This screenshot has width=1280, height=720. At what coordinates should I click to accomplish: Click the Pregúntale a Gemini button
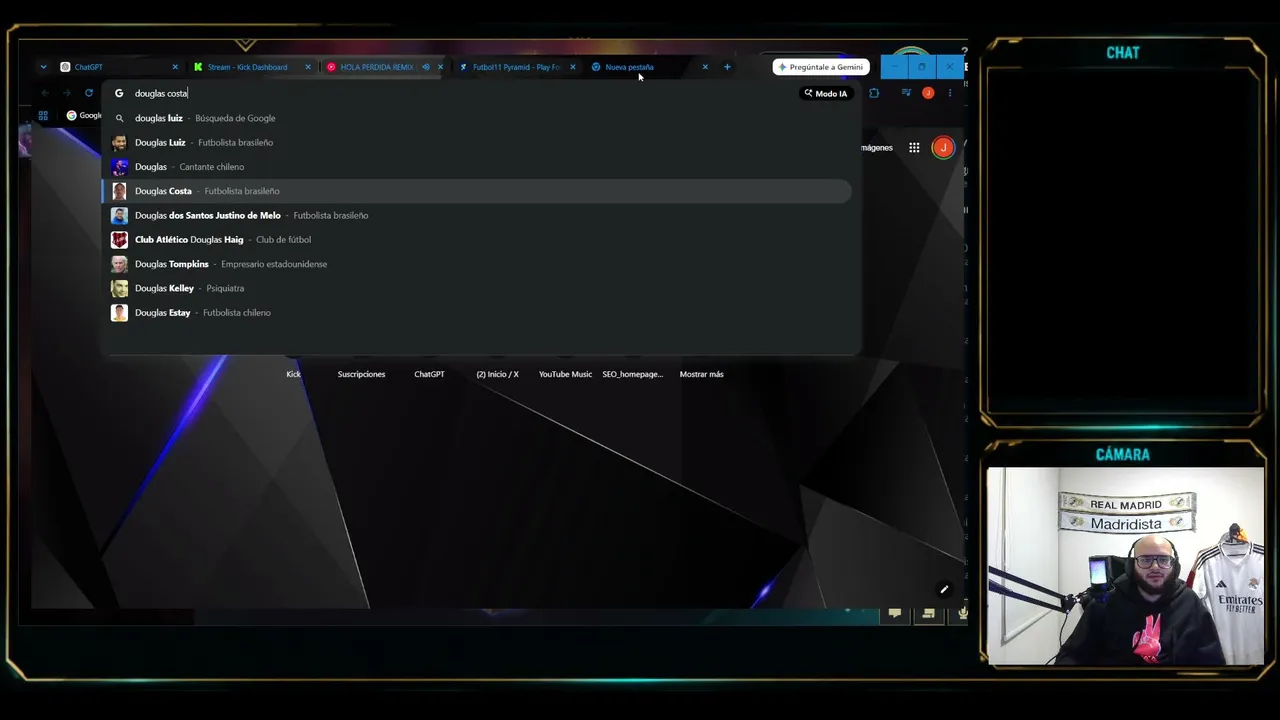pos(821,67)
